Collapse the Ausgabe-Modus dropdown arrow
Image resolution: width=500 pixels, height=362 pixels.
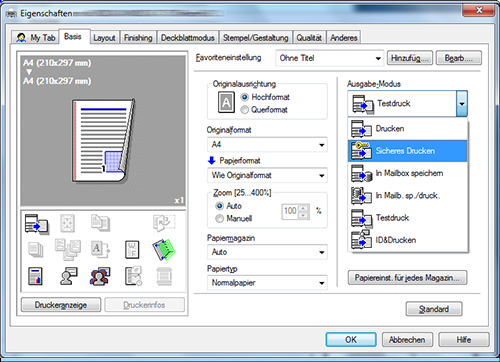[462, 104]
